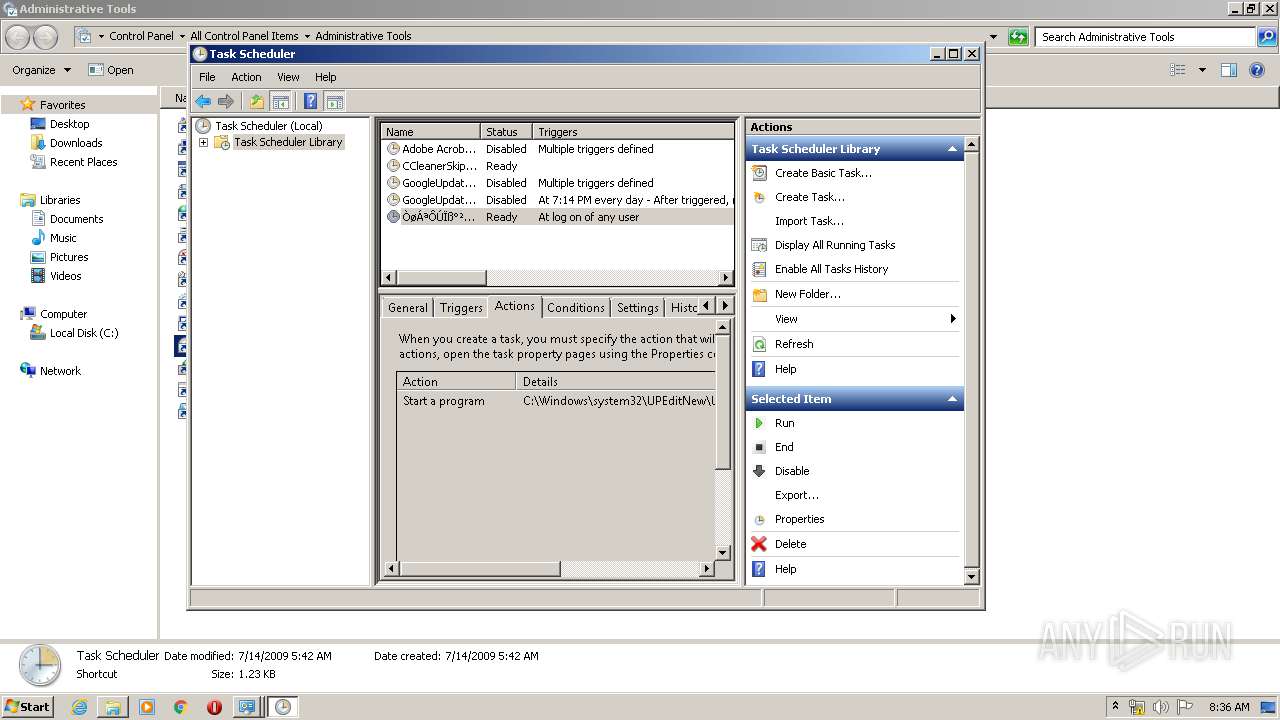The width and height of the screenshot is (1280, 720).
Task: Click the Action column header in details pane
Action: 456,382
